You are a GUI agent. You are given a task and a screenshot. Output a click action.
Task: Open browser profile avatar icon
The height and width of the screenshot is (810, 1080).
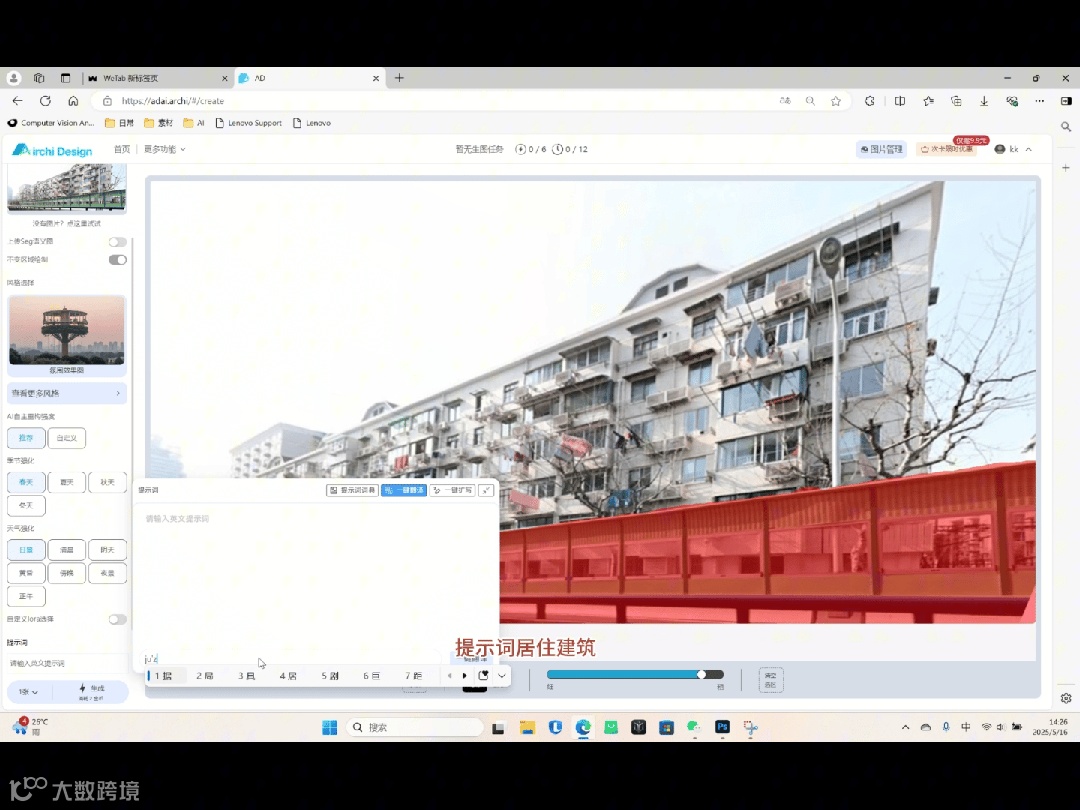tap(14, 78)
